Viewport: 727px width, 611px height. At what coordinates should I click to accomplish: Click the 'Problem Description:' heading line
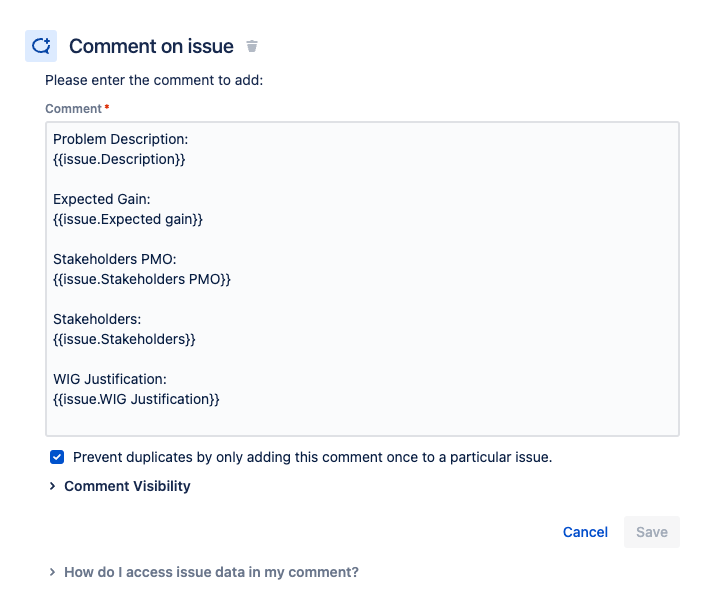point(121,139)
